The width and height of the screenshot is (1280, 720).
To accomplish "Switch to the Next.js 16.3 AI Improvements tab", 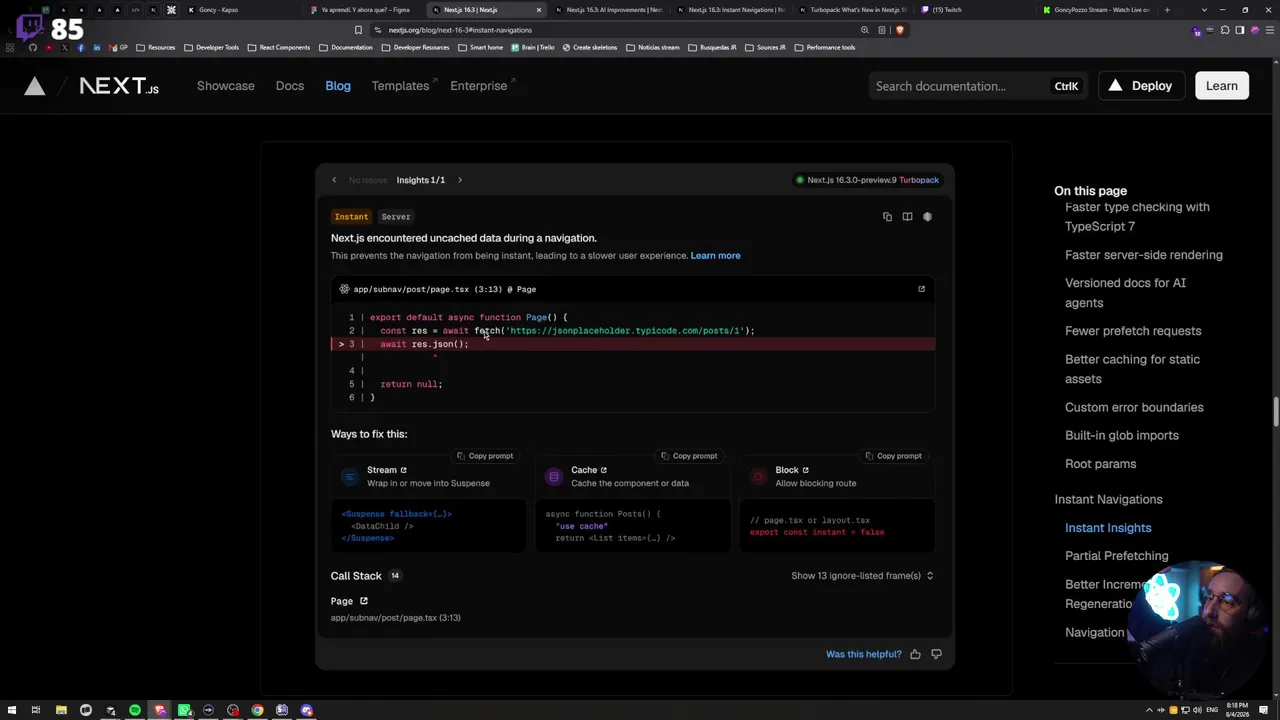I will [610, 10].
